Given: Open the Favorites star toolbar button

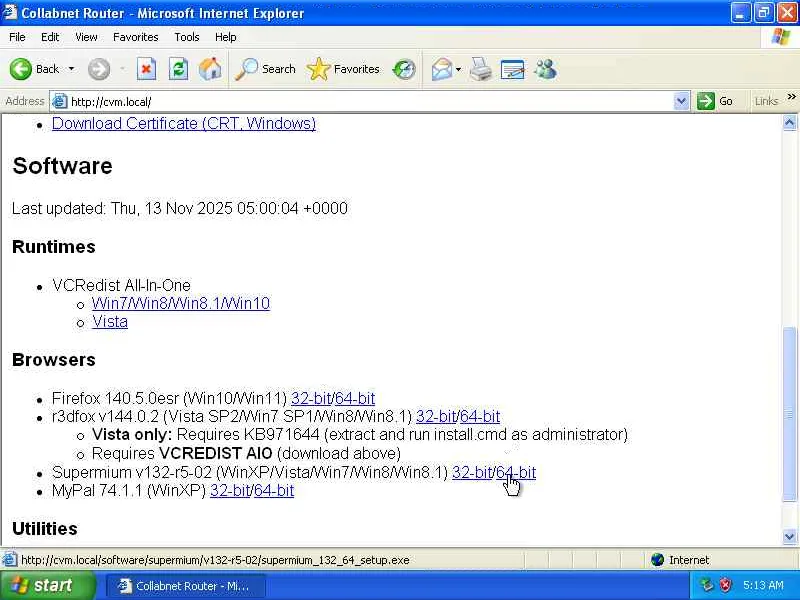Looking at the screenshot, I should 343,69.
